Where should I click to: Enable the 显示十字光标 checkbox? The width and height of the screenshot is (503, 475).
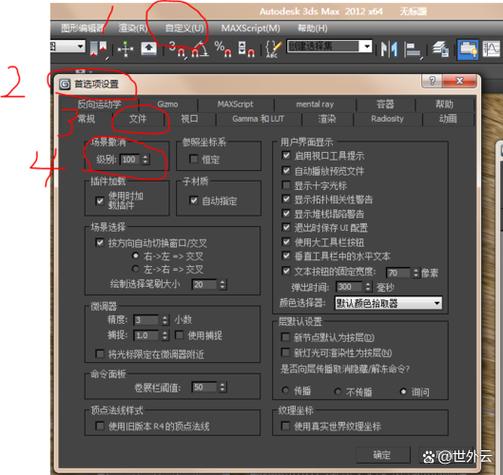click(x=286, y=185)
